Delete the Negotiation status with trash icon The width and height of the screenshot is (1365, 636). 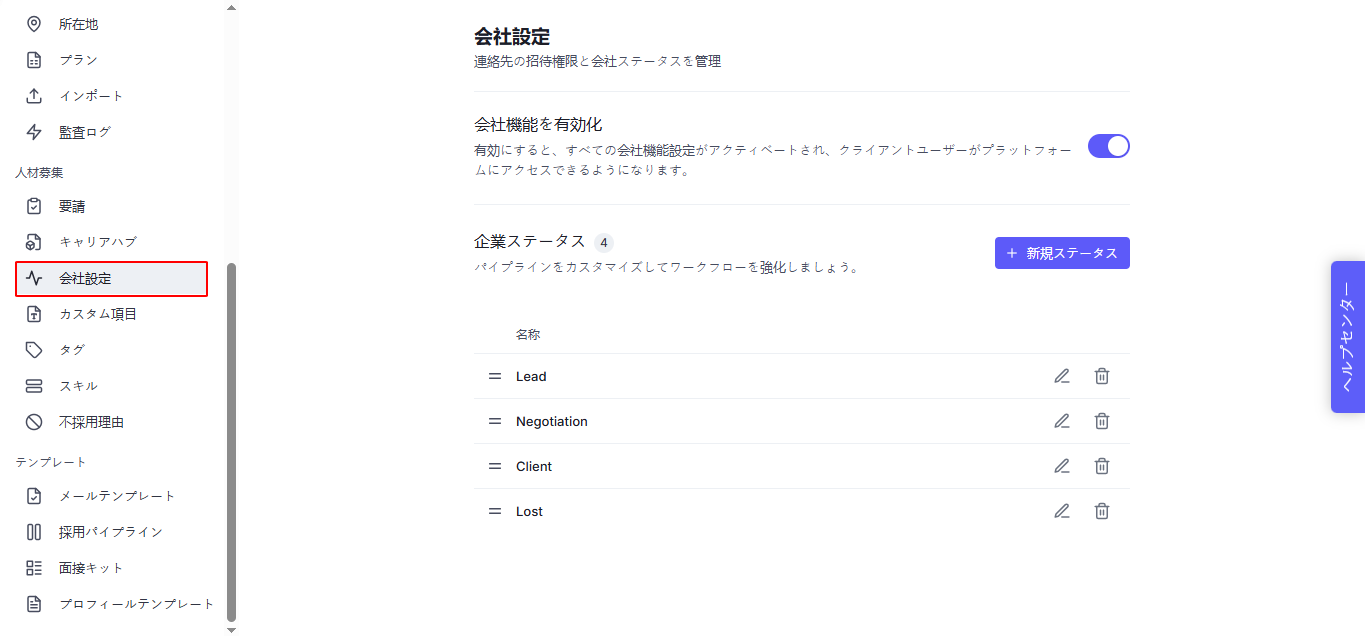tap(1102, 421)
